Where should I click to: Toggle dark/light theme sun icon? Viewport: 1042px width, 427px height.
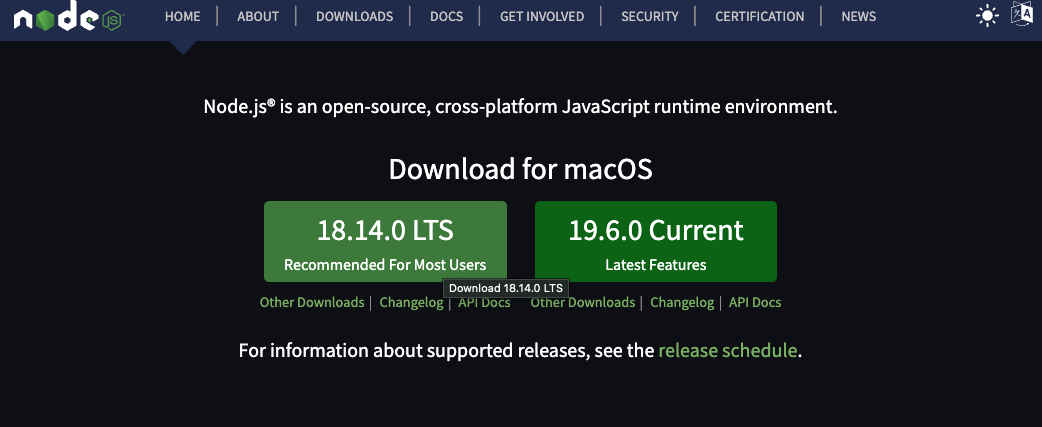[x=987, y=15]
